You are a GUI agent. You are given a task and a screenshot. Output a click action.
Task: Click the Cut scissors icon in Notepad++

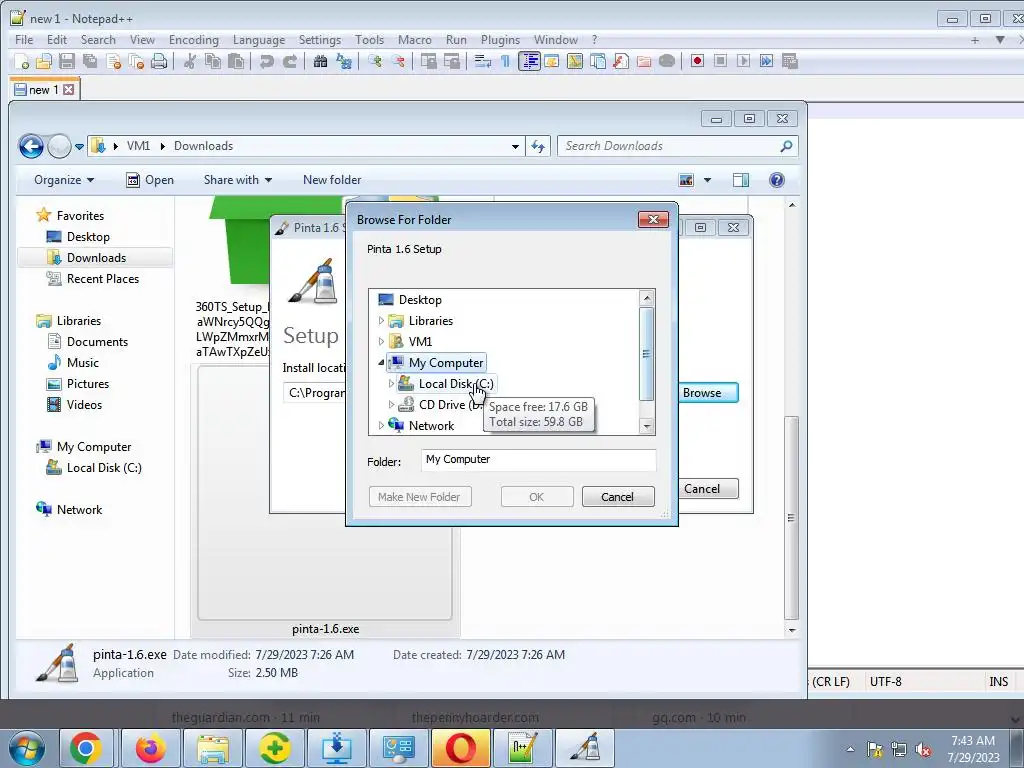tap(190, 61)
